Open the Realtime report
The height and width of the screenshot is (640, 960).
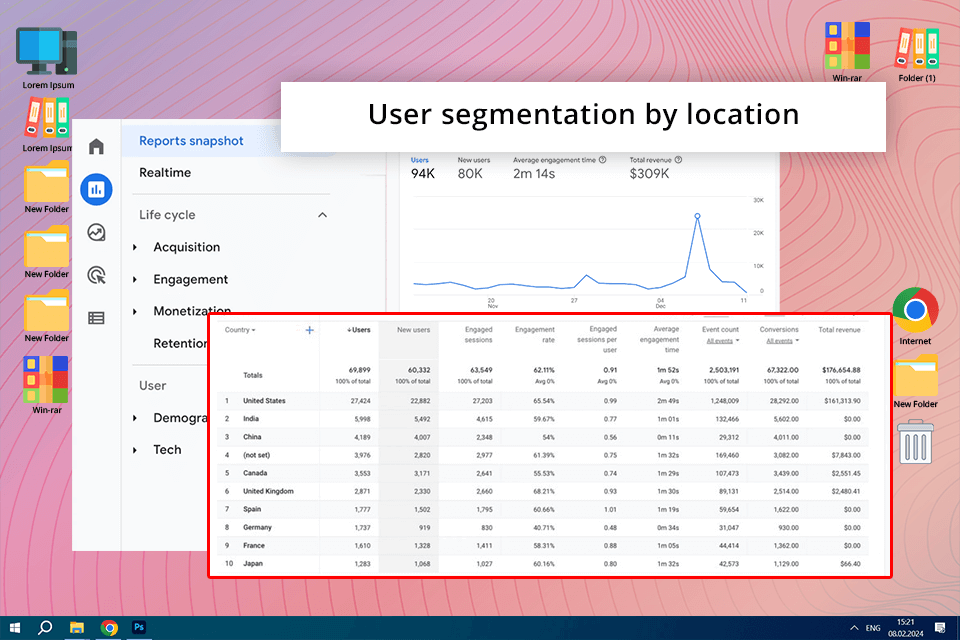tap(165, 173)
